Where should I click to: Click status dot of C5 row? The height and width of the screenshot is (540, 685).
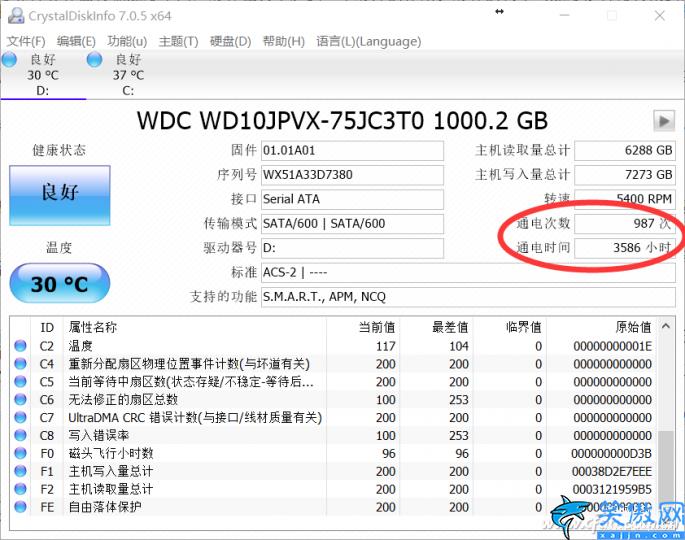point(20,382)
